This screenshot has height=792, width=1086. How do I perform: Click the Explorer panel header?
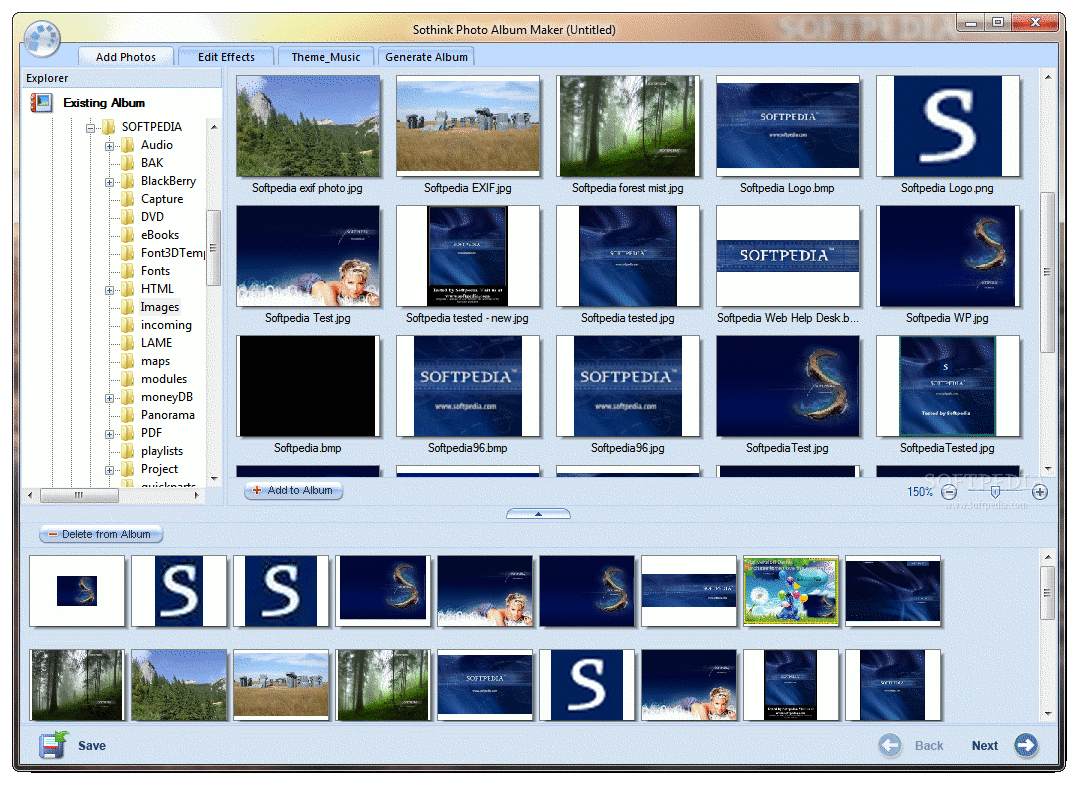coord(122,78)
